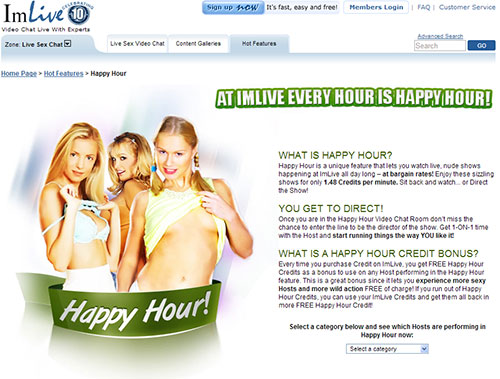Expand the Zone dropdown arrow
500x379 pixels.
coord(68,44)
